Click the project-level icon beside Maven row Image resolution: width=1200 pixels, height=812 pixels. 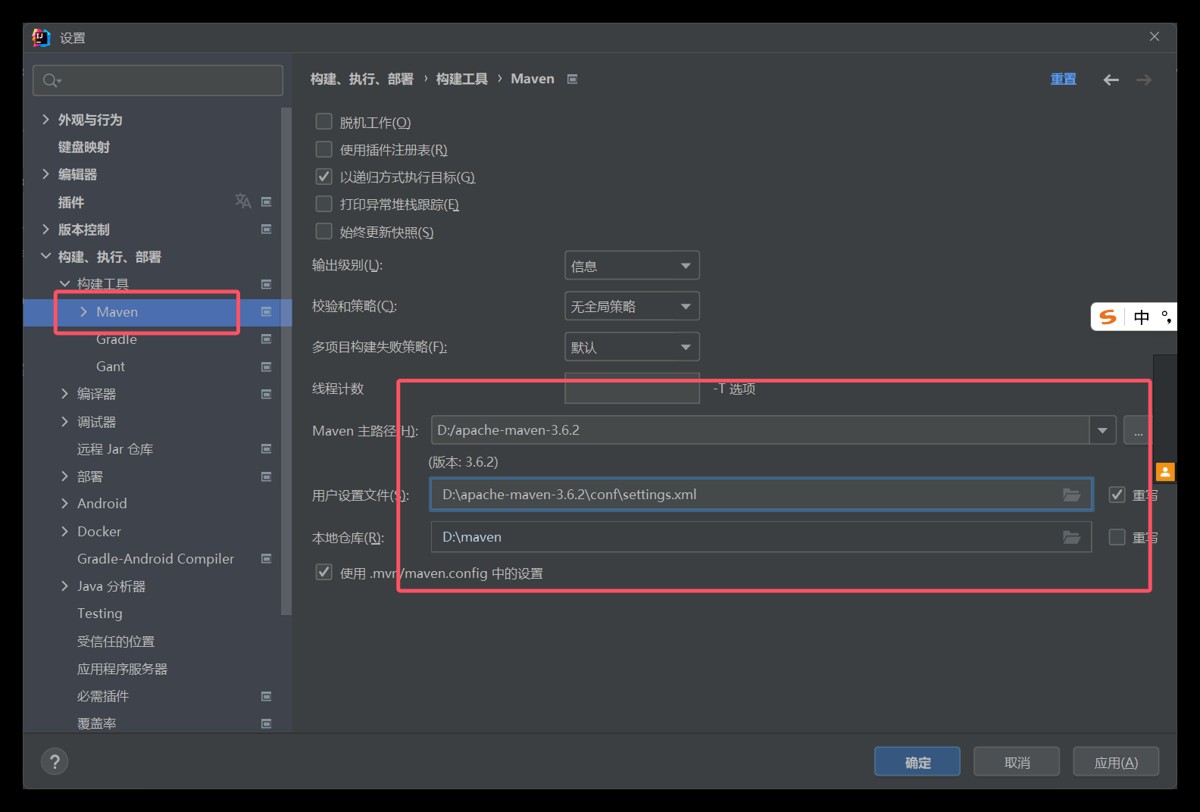click(266, 312)
